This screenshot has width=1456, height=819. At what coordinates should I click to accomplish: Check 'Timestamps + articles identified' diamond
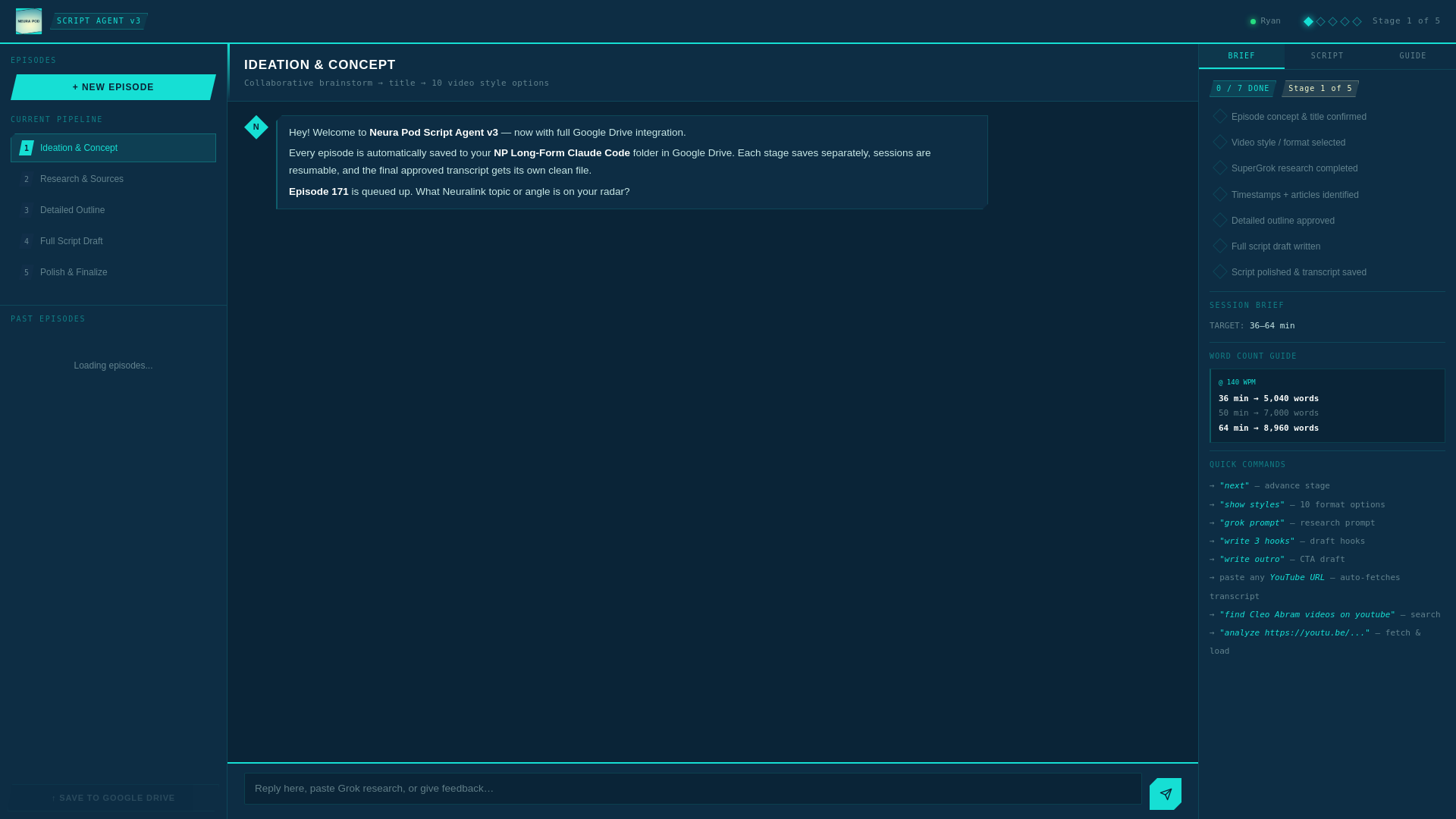[x=1220, y=194]
